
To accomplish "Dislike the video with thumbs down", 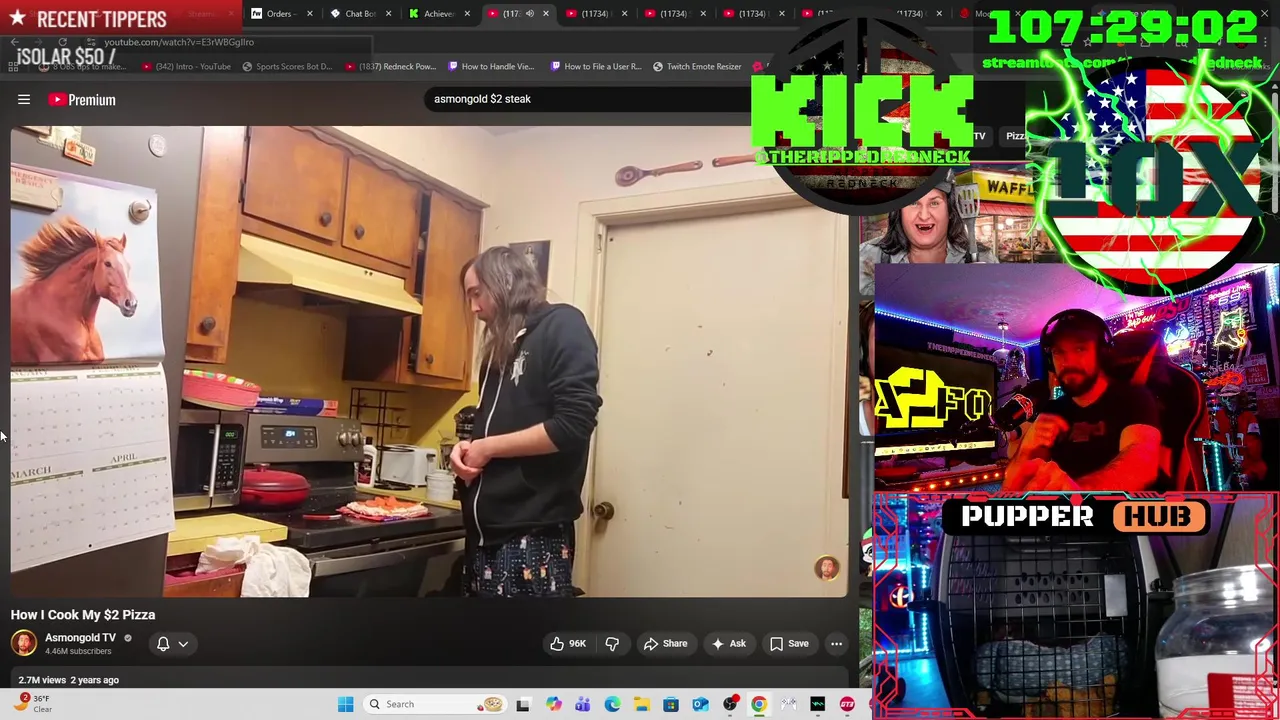I will pyautogui.click(x=612, y=644).
